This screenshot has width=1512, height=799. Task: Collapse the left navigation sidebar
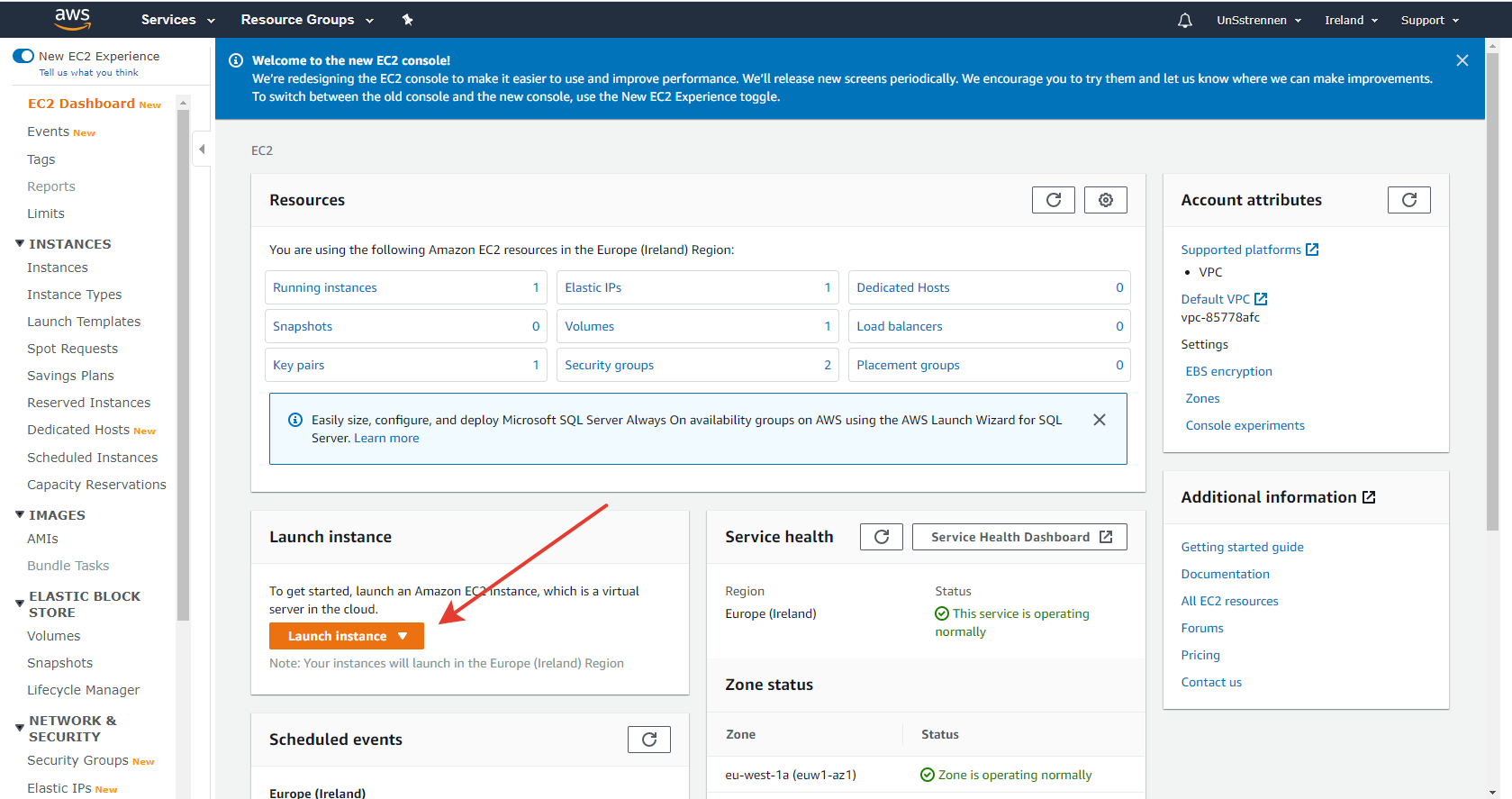point(202,150)
